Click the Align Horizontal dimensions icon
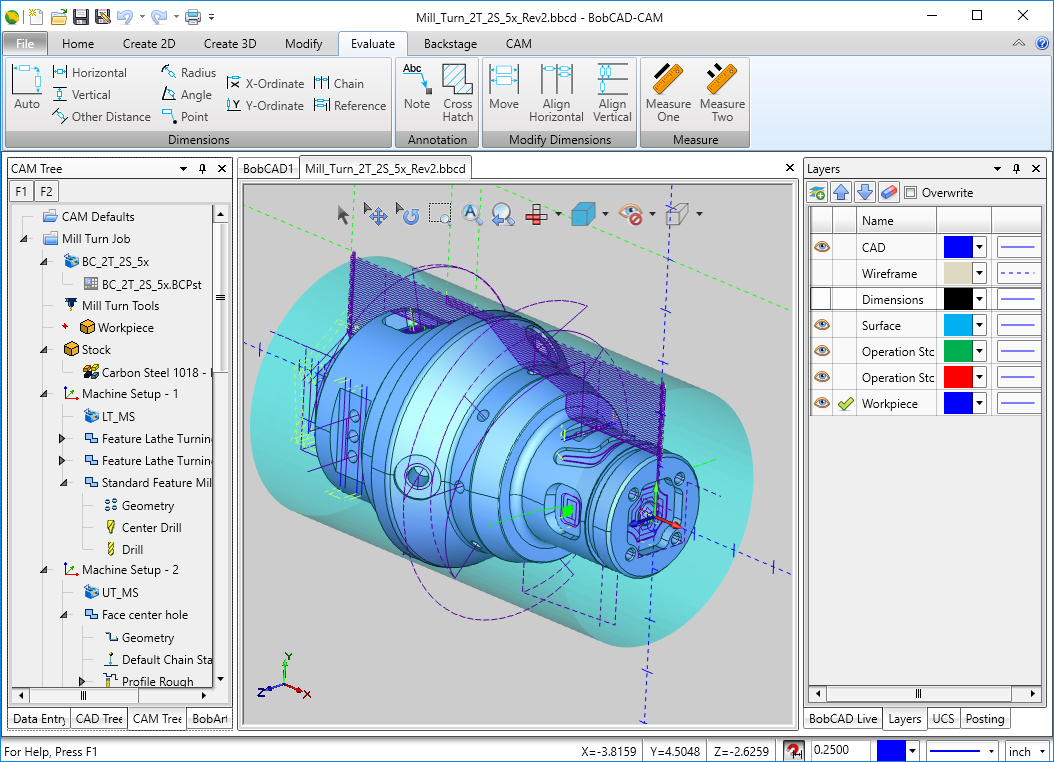This screenshot has width=1054, height=762. click(556, 90)
